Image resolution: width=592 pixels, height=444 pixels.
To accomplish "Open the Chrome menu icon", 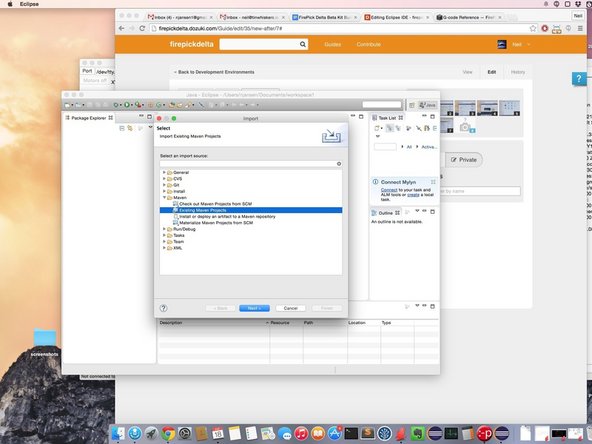I will 580,28.
